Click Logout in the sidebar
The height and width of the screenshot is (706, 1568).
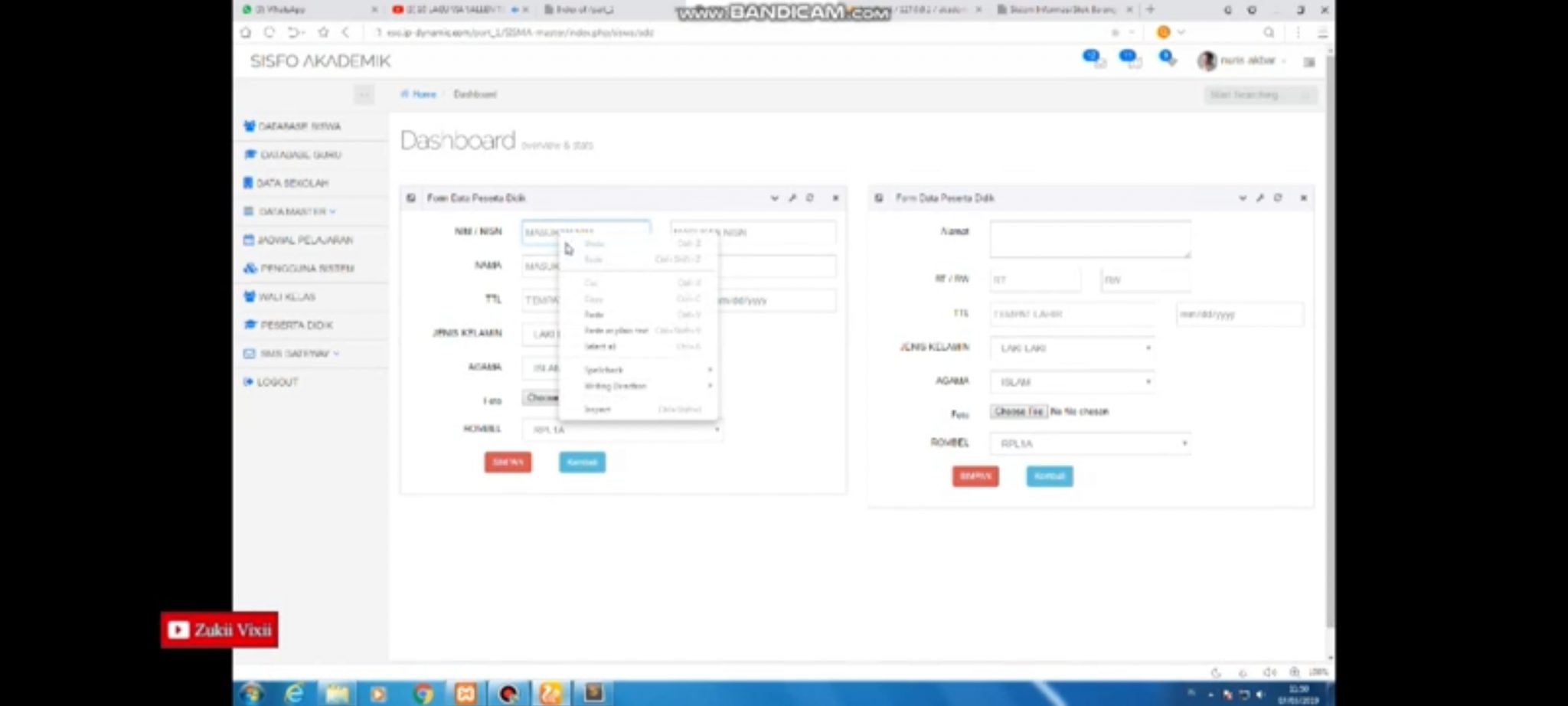pos(276,382)
